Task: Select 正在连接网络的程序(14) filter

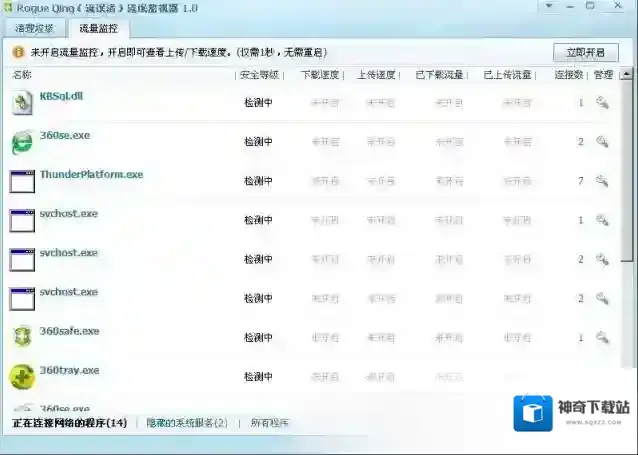Action: pyautogui.click(x=69, y=423)
